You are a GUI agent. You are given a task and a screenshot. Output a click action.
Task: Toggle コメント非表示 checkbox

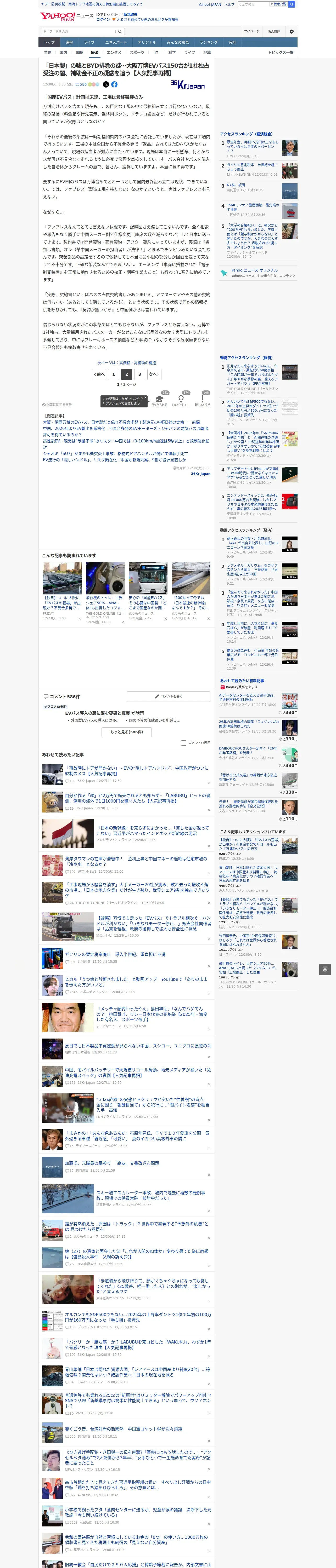183,743
